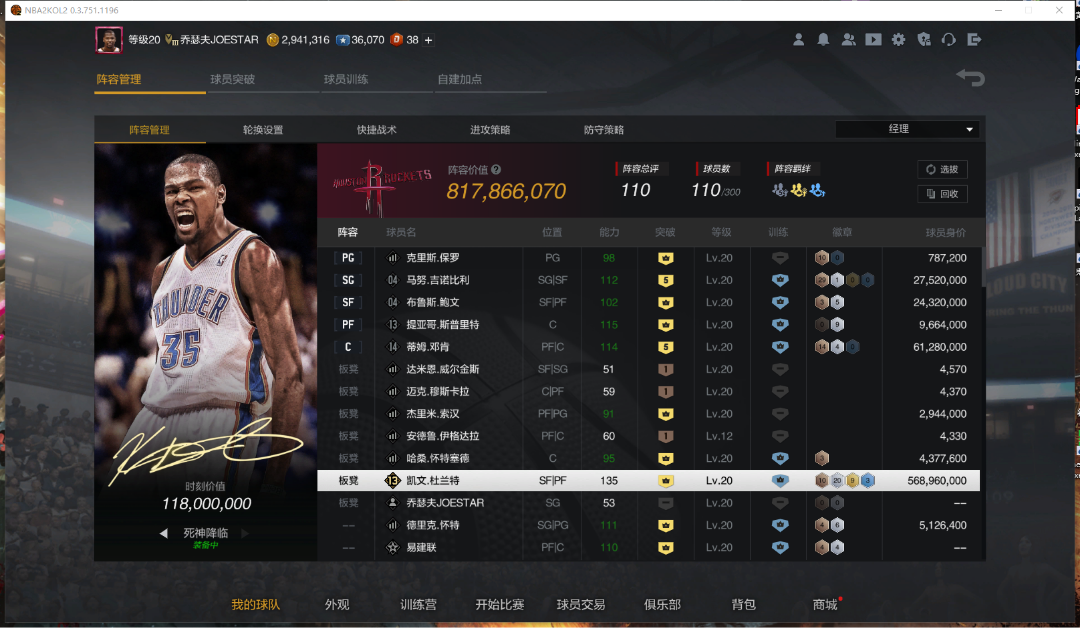Click the 568,960,000 player value
The image size is (1080, 628).
937,481
